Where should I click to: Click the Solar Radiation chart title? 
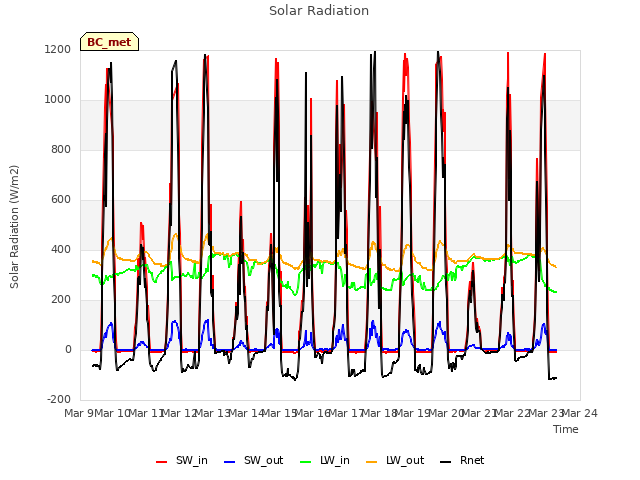[319, 11]
